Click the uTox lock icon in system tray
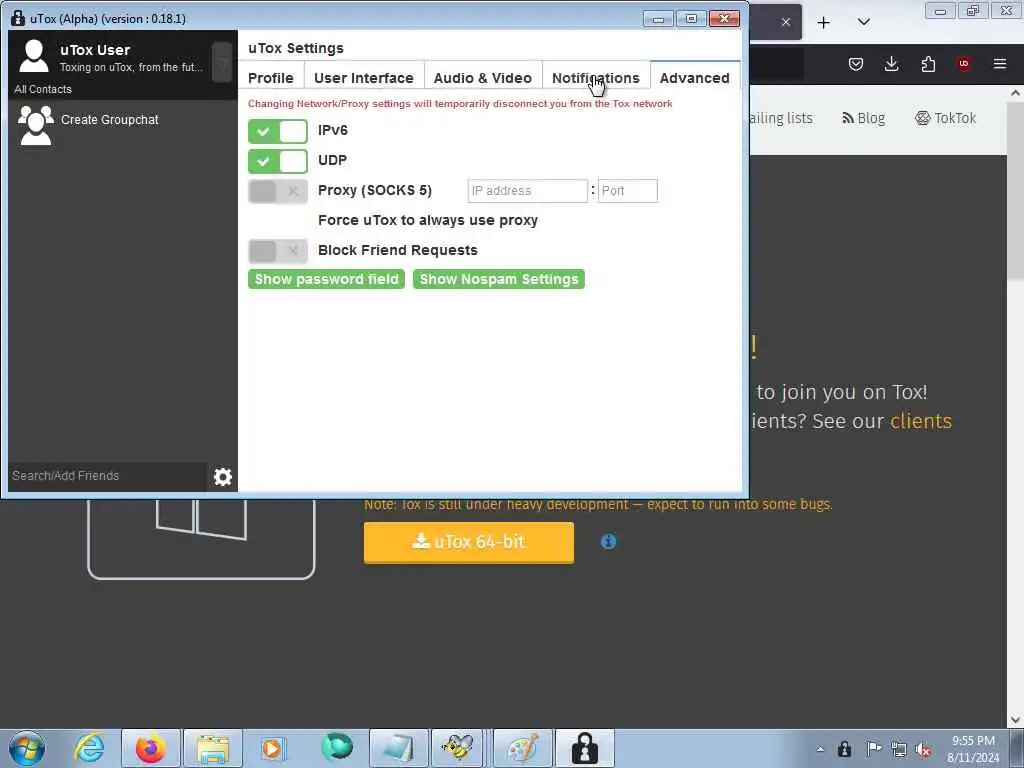Screen dimensions: 1024x768 [x=844, y=749]
